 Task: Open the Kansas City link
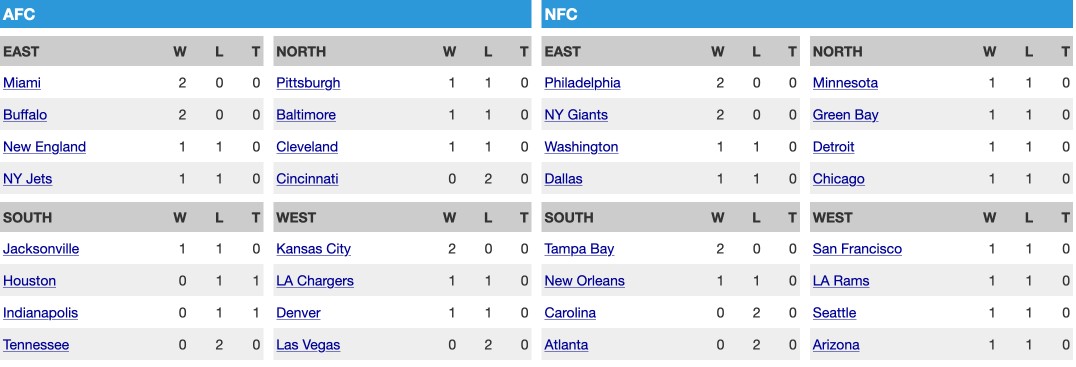[314, 249]
